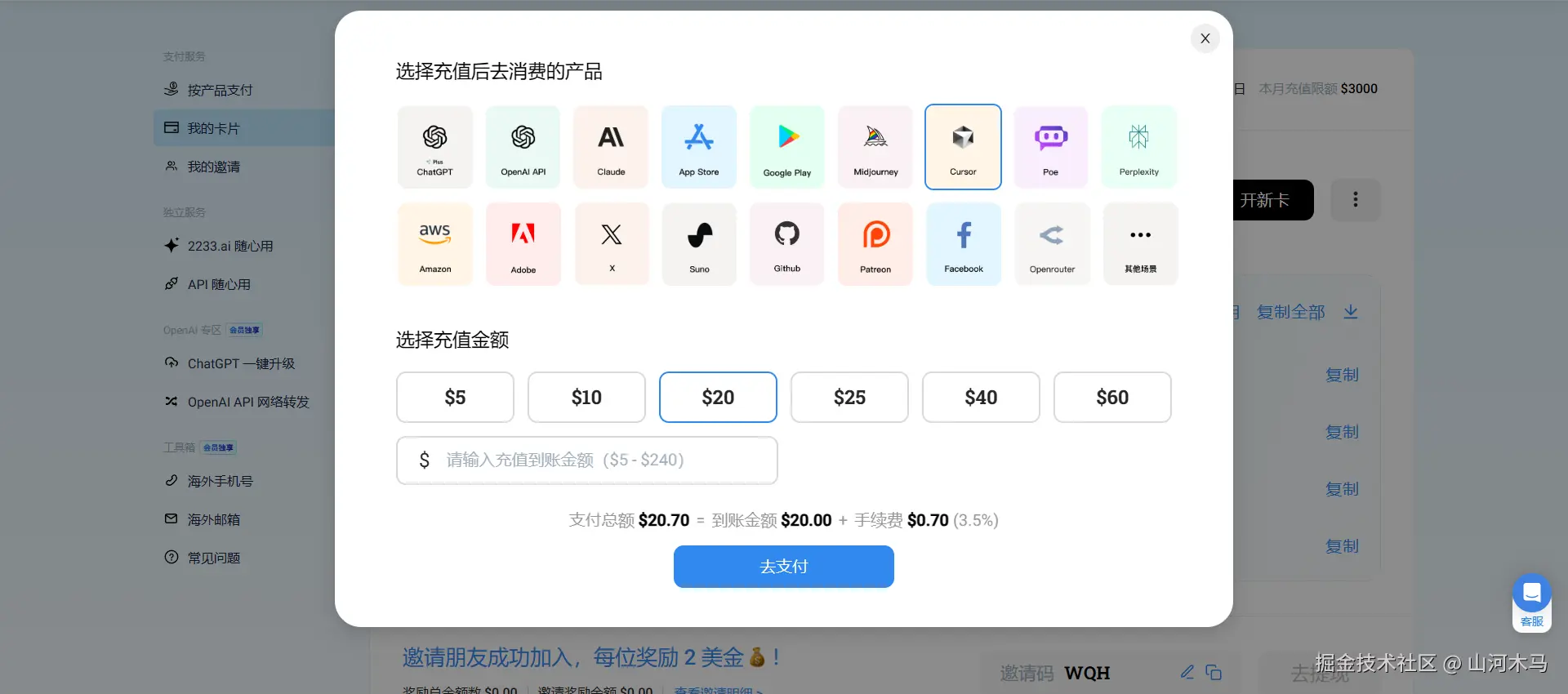Screen dimensions: 1568x694
Task: Choose the $60 recharge amount
Action: pyautogui.click(x=1112, y=397)
